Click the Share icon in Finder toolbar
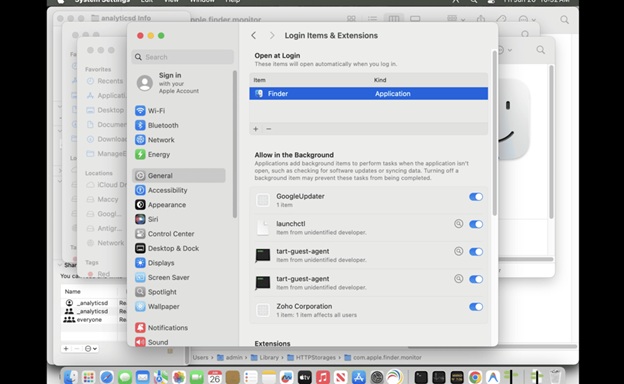The height and width of the screenshot is (384, 624). click(x=481, y=19)
